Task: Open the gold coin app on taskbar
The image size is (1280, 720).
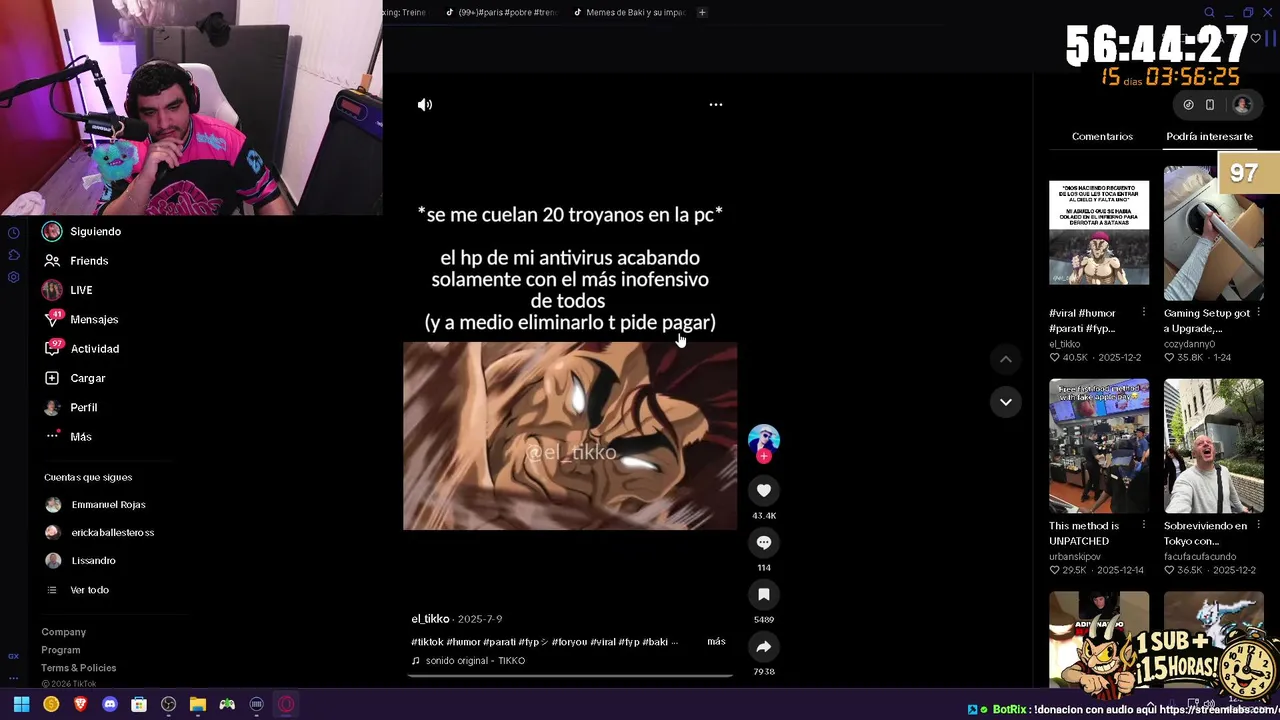Action: (51, 704)
